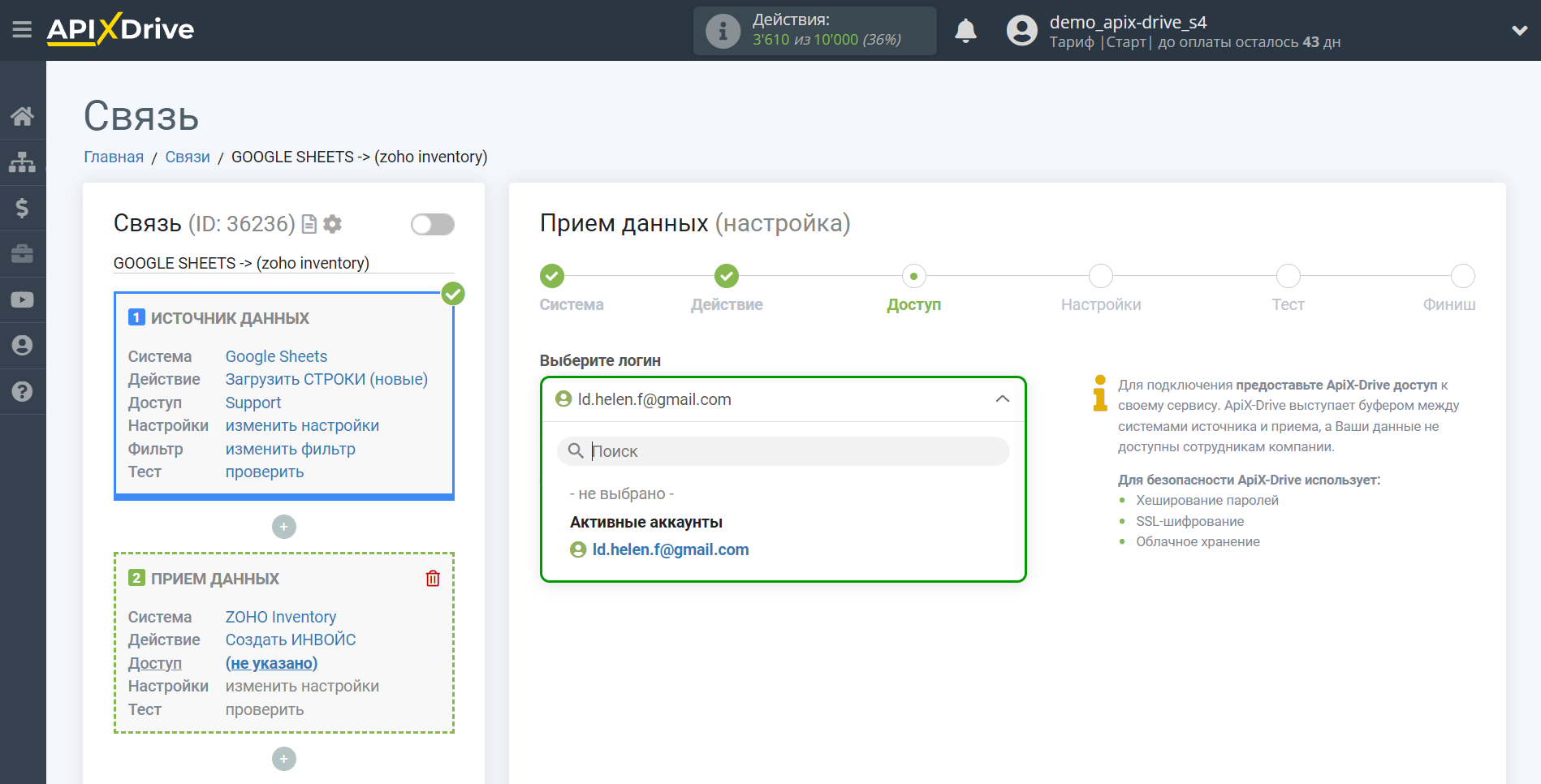Open the connection notes document icon

click(x=309, y=224)
